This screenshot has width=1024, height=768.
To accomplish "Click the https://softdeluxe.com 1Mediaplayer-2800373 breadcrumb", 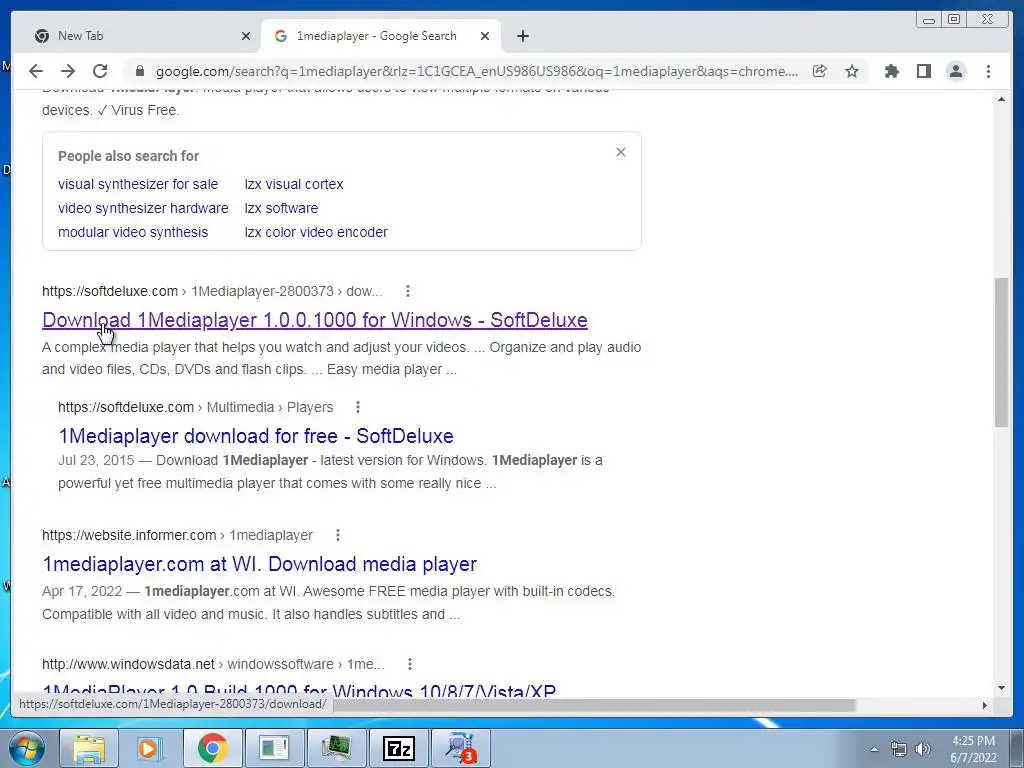I will [212, 291].
